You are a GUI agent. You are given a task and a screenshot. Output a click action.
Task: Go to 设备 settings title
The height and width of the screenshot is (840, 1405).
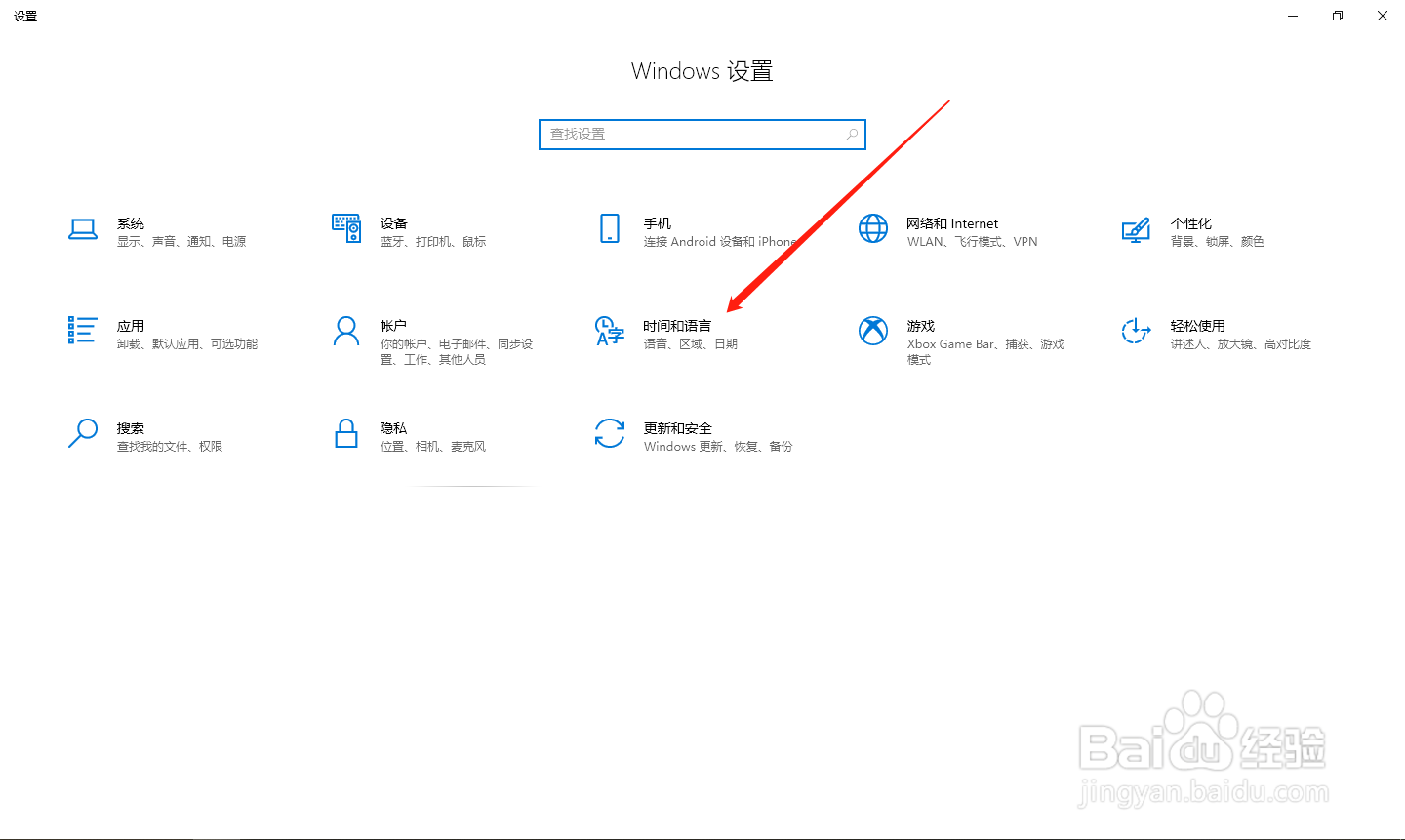[x=394, y=223]
